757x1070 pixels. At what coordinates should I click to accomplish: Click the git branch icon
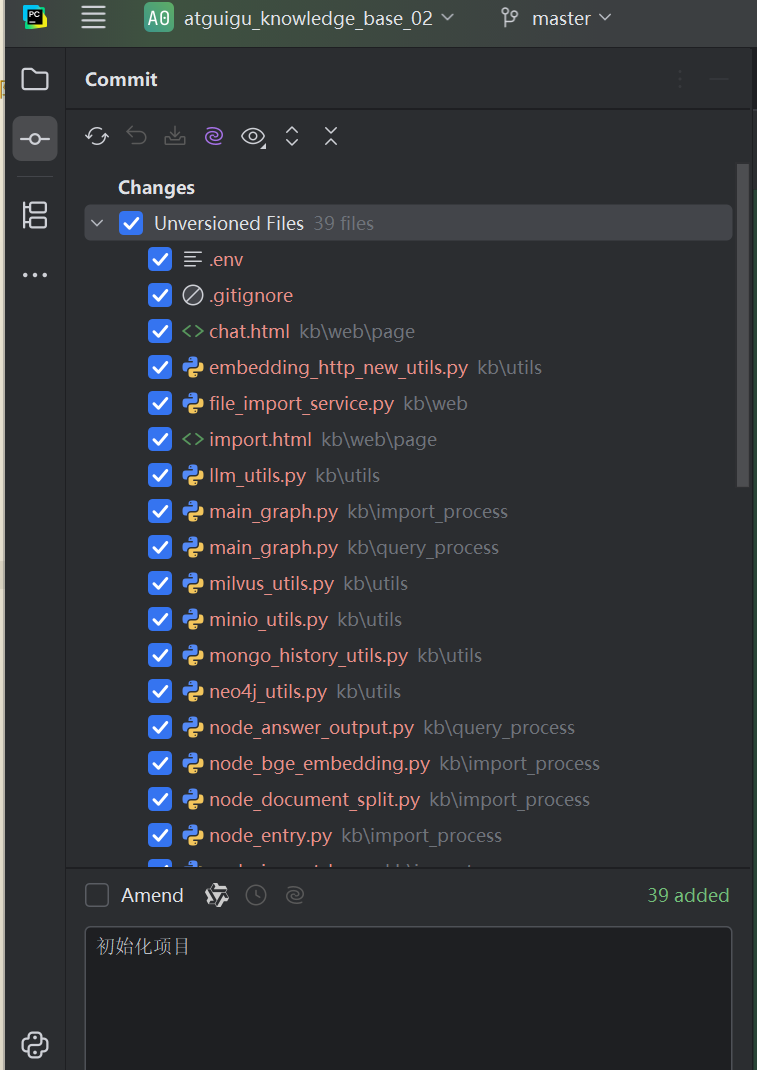(x=510, y=18)
